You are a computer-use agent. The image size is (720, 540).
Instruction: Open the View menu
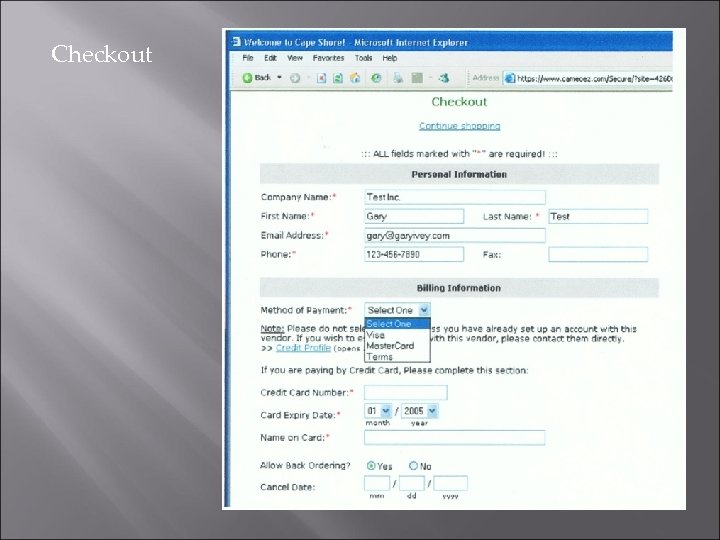[x=295, y=58]
